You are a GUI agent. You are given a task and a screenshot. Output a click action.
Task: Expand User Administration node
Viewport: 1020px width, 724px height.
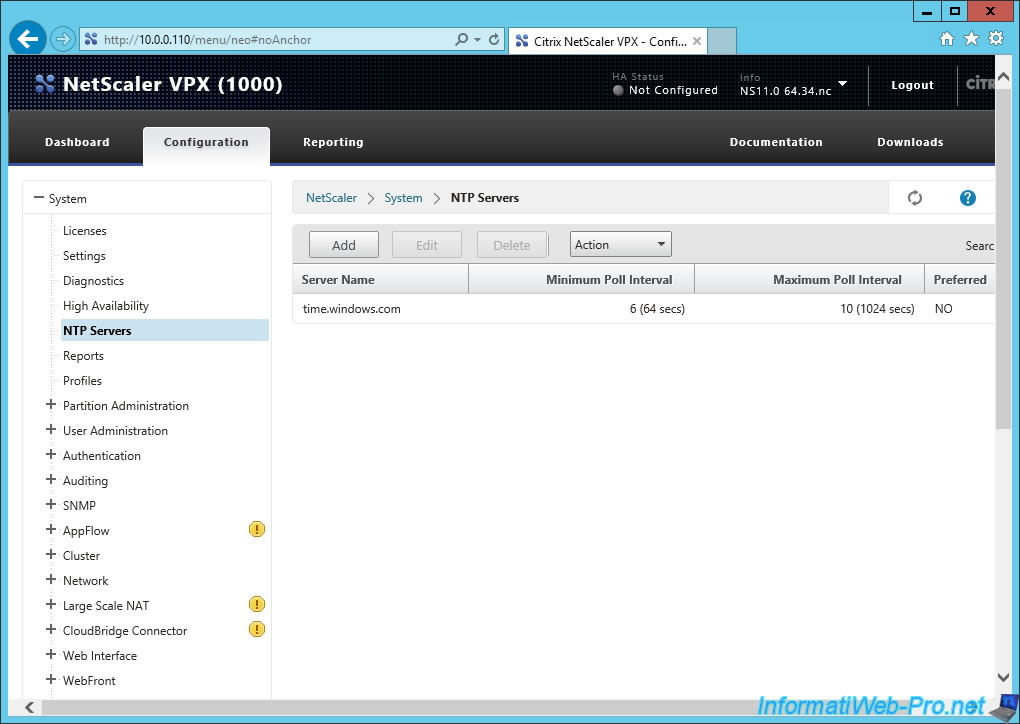[x=51, y=429]
